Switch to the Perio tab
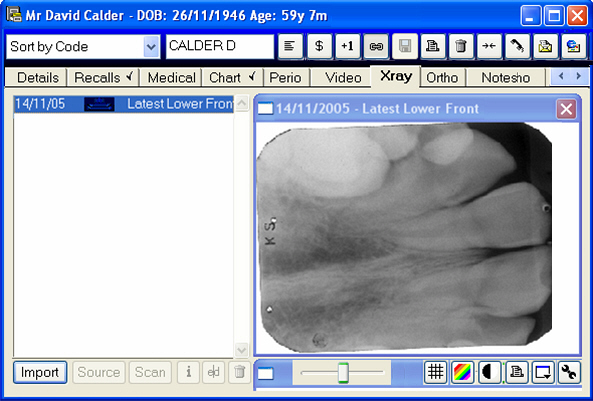This screenshot has width=593, height=401. (x=286, y=78)
